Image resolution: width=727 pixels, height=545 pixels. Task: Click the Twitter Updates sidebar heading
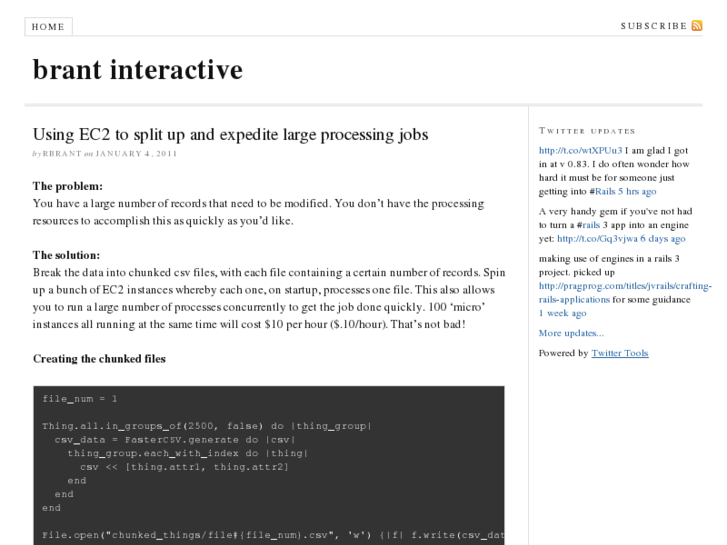pos(587,130)
